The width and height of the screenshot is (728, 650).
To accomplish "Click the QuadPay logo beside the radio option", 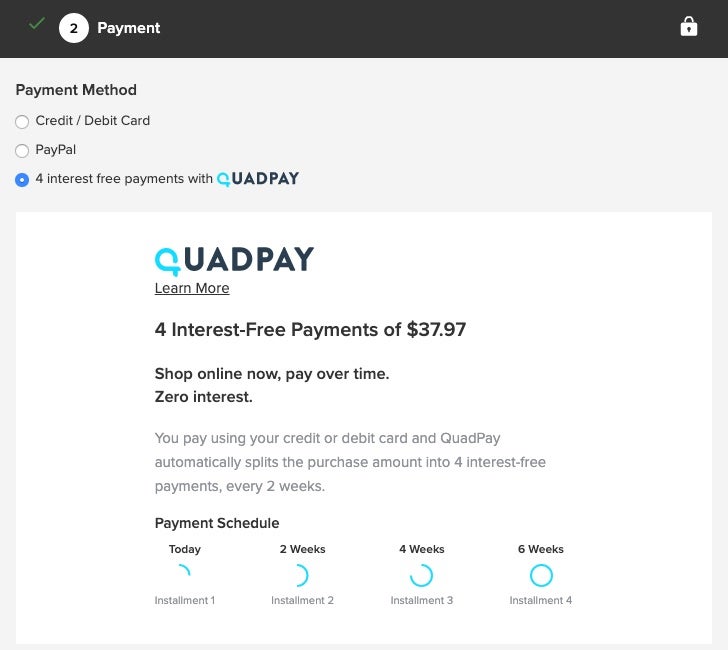I will point(258,179).
